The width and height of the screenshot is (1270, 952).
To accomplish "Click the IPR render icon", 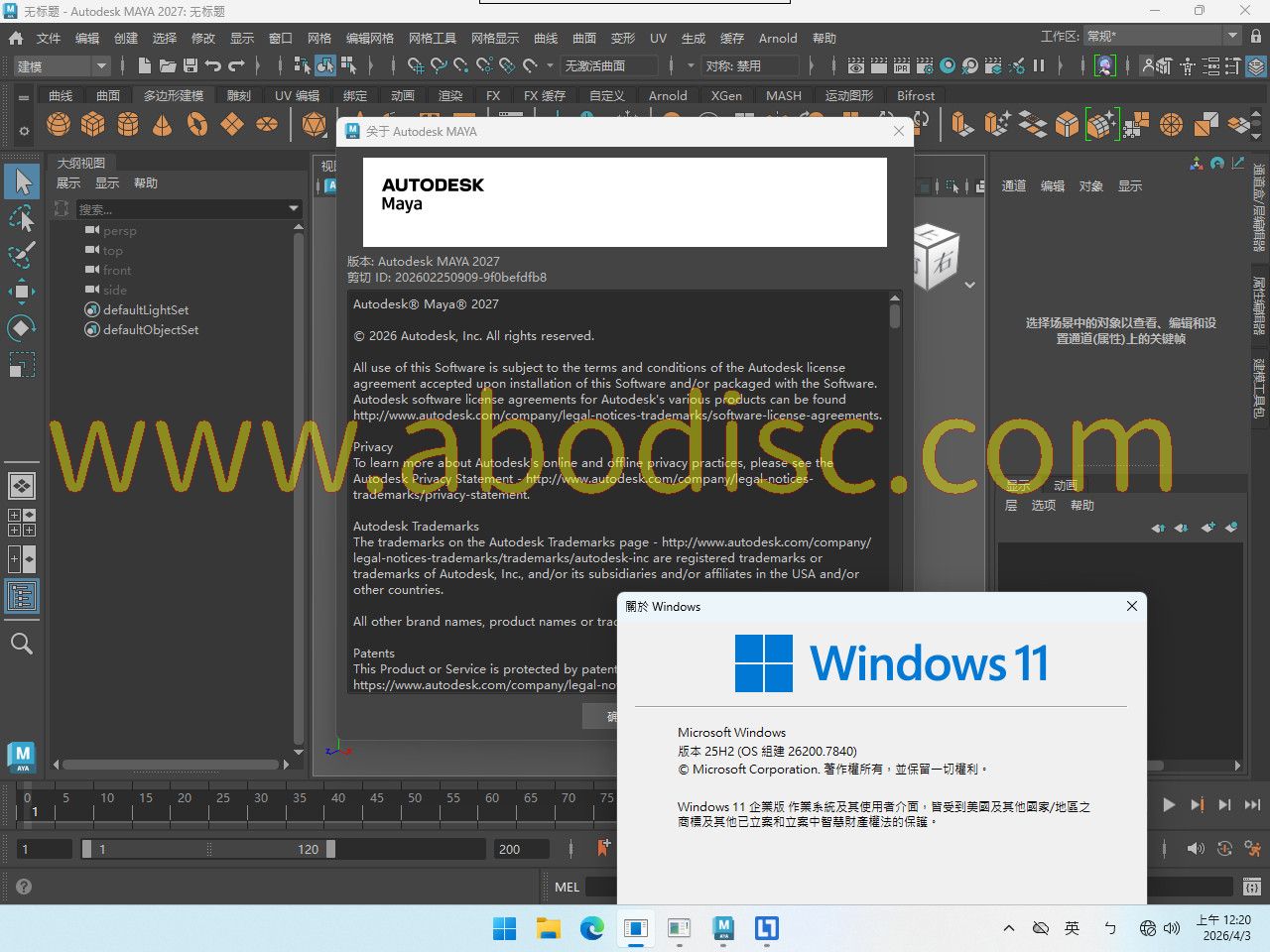I will (902, 66).
